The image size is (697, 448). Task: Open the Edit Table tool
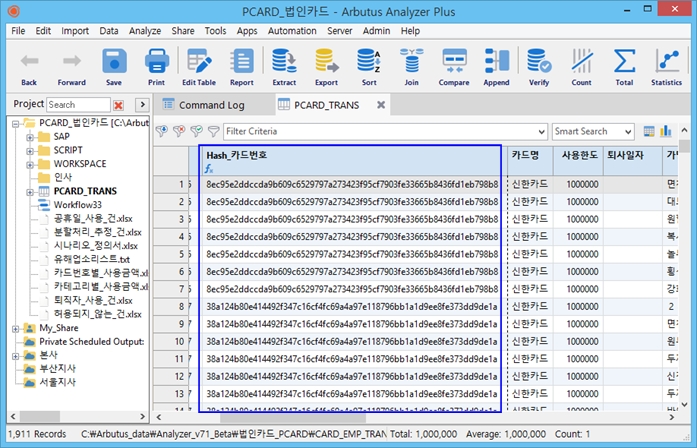point(199,67)
